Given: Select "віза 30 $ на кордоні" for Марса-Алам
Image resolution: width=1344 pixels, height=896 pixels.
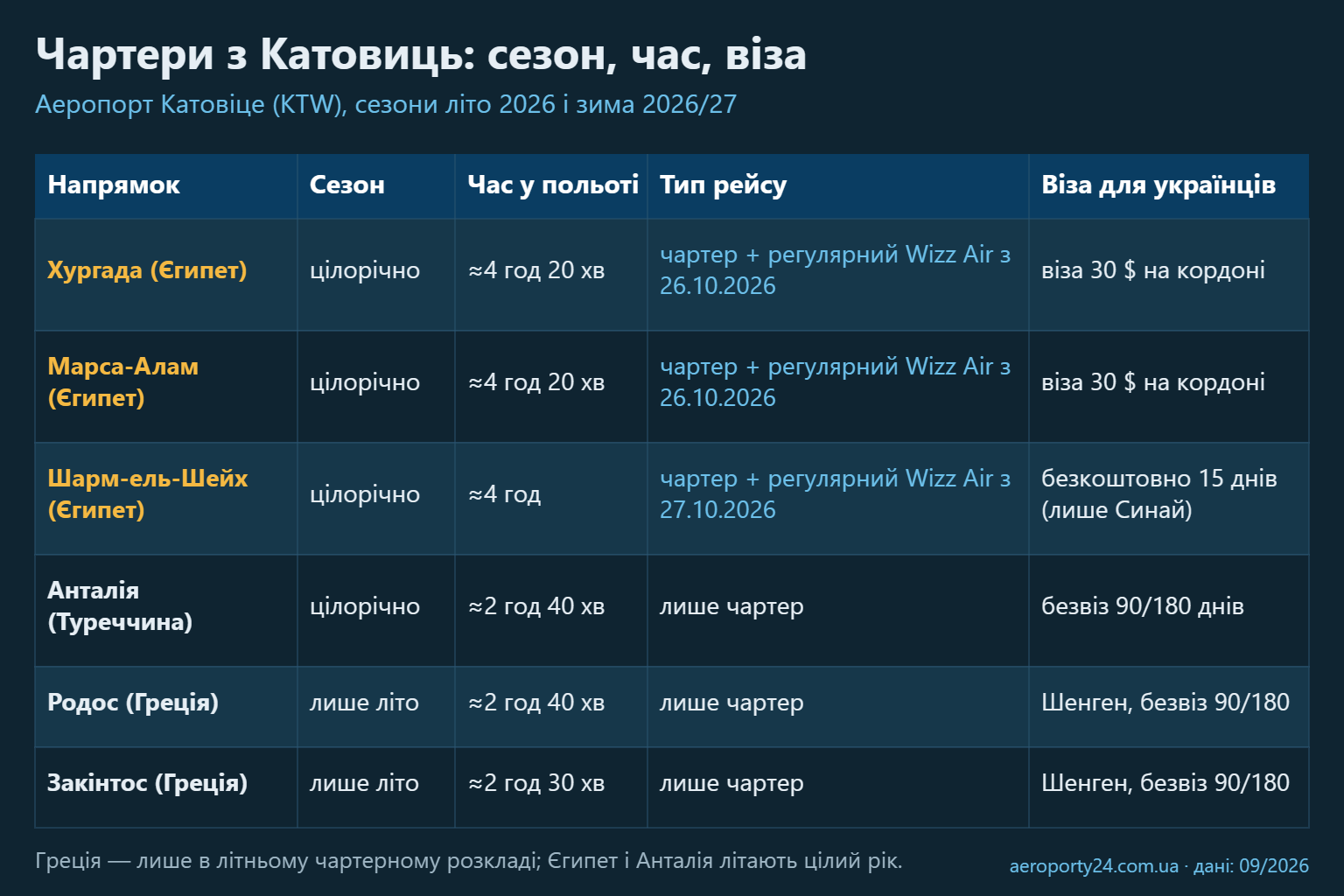Looking at the screenshot, I should click(x=1153, y=382).
